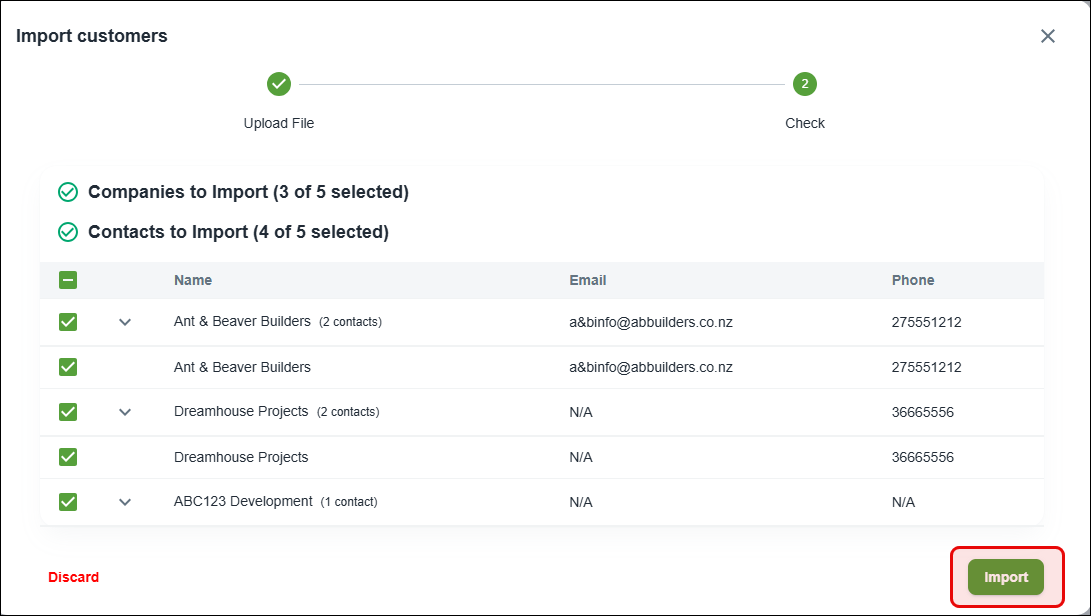Discard the customer import
The height and width of the screenshot is (616, 1091).
(74, 577)
